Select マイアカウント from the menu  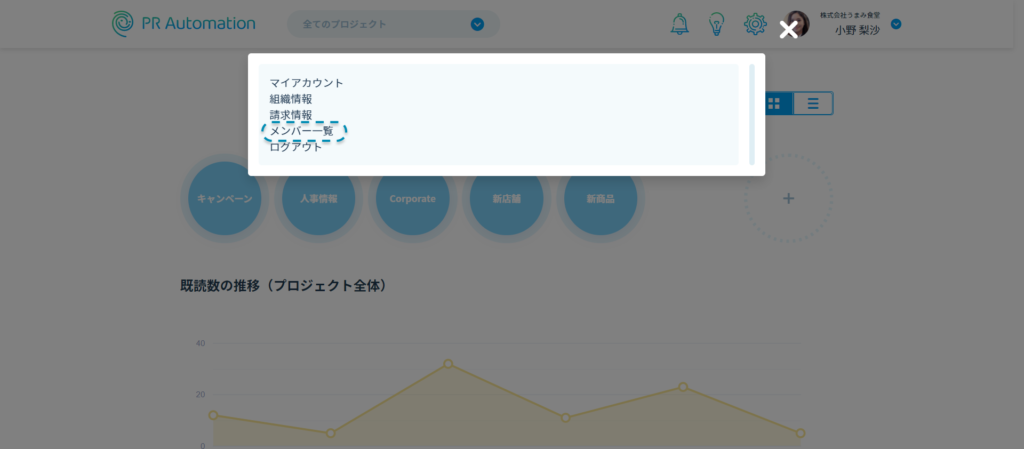click(306, 83)
